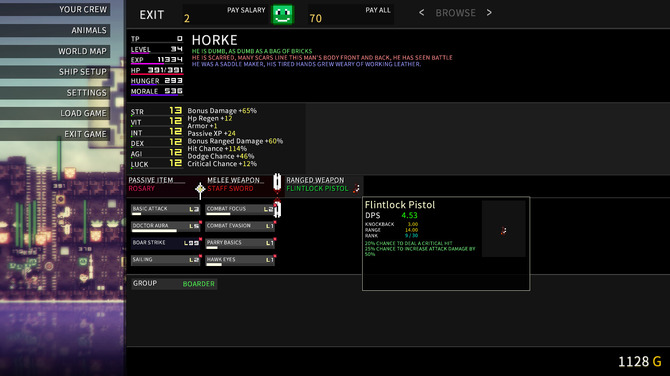Screen dimensions: 670x376
Task: Browse to next crew member arrow
Action: [489, 13]
